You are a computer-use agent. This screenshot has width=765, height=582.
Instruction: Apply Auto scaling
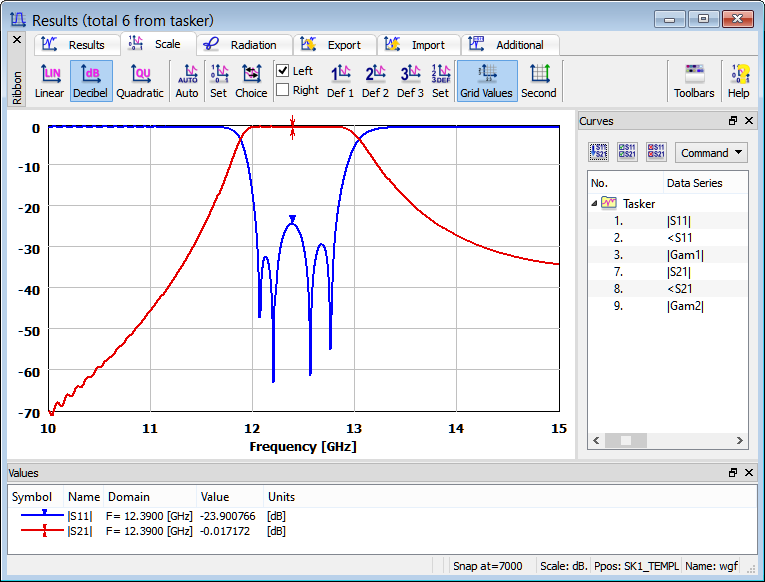pos(187,80)
